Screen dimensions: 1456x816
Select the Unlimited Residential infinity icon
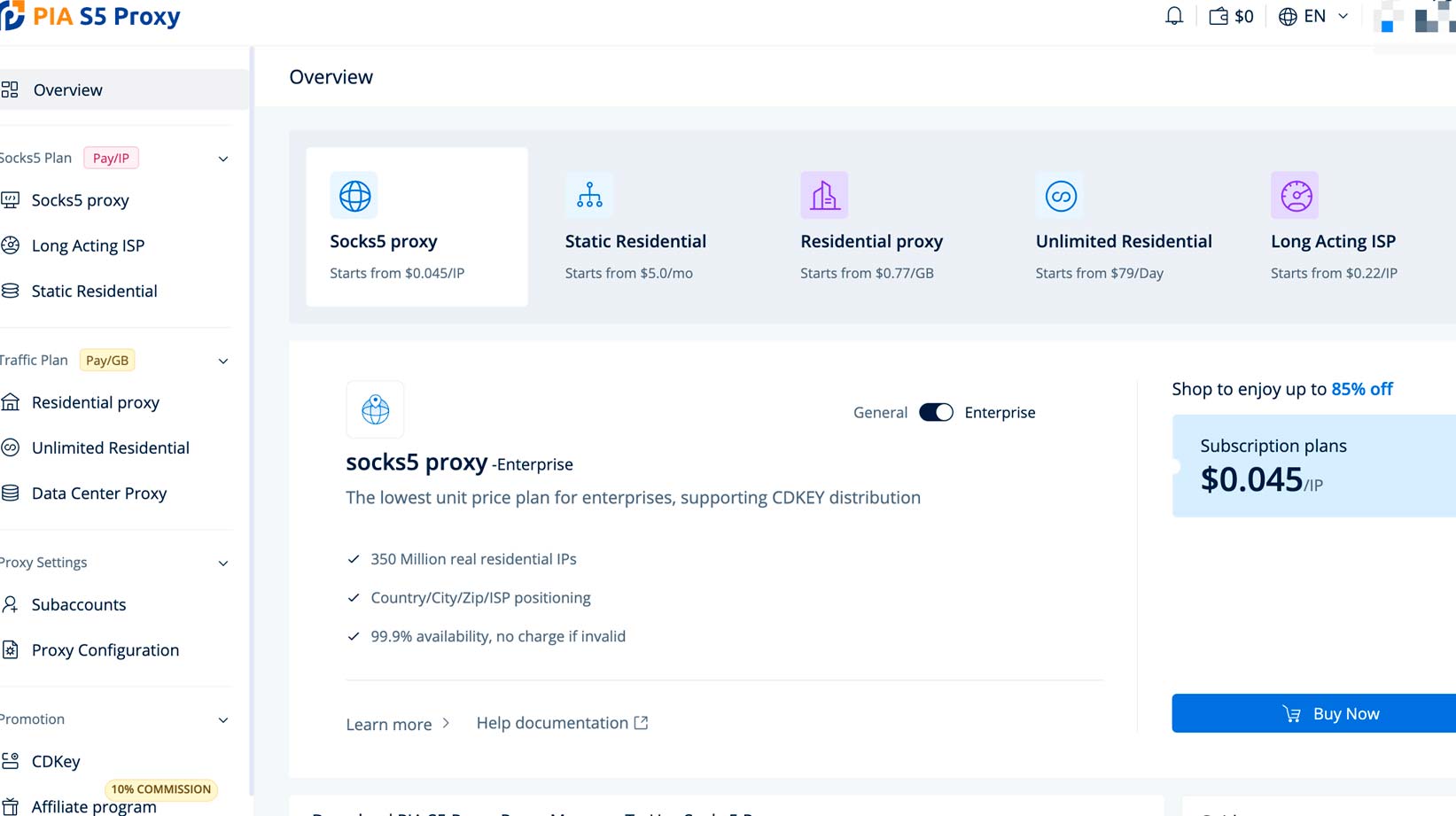(x=1060, y=196)
